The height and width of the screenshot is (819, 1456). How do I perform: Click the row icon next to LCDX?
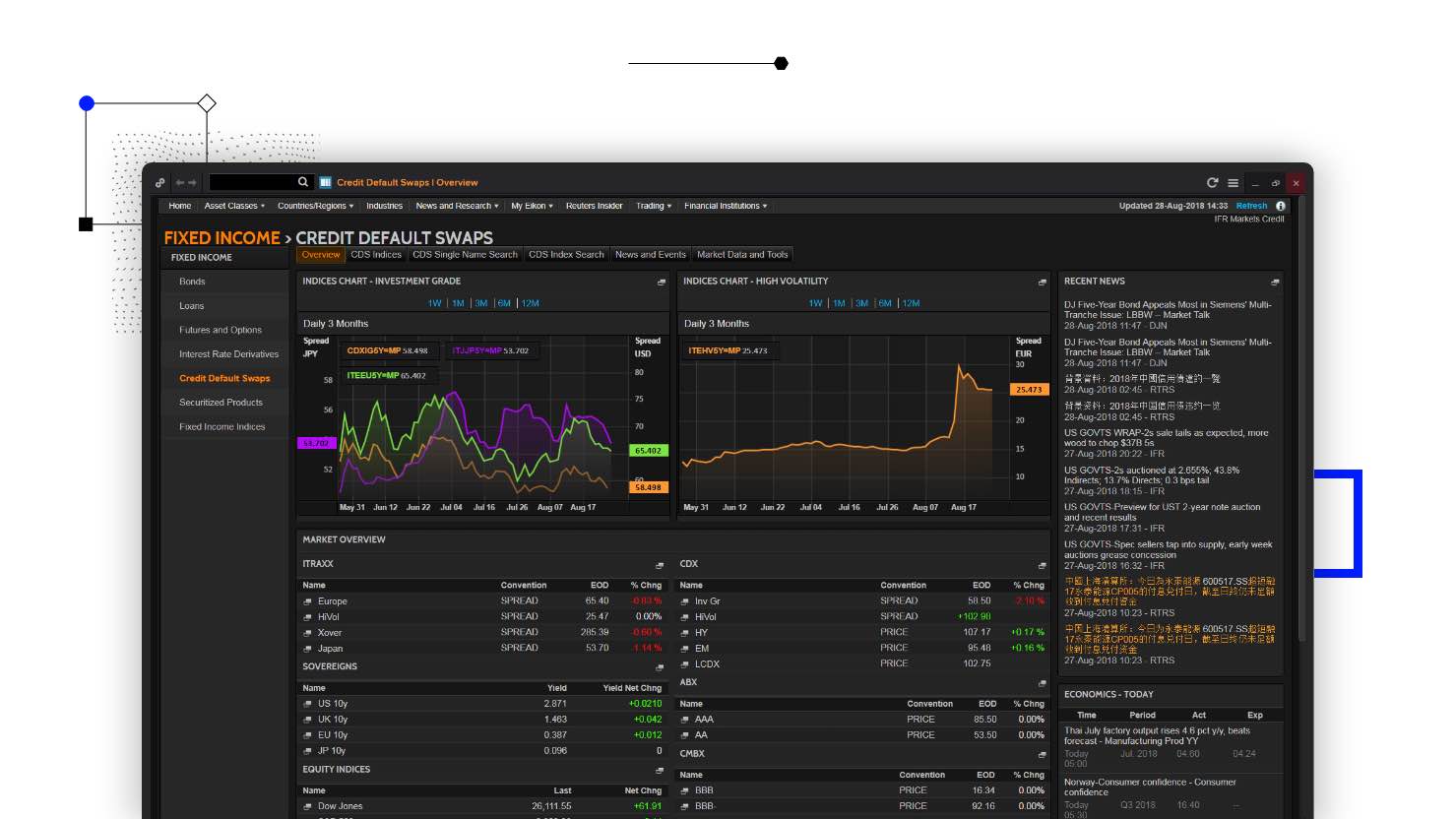pyautogui.click(x=685, y=664)
